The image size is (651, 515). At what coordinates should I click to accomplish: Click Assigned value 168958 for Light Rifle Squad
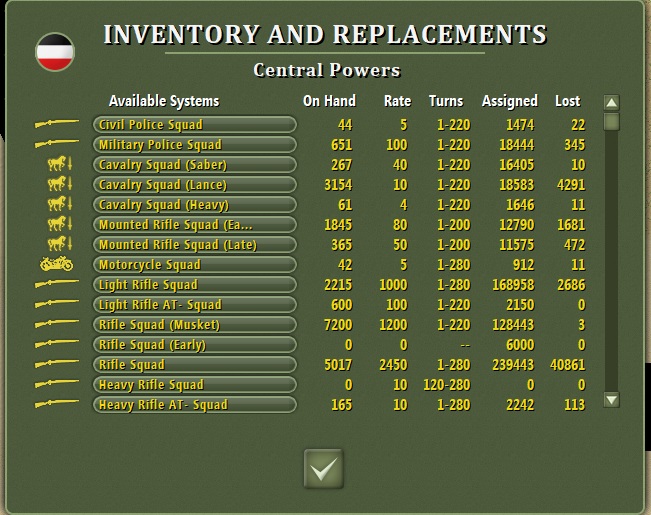pos(513,284)
